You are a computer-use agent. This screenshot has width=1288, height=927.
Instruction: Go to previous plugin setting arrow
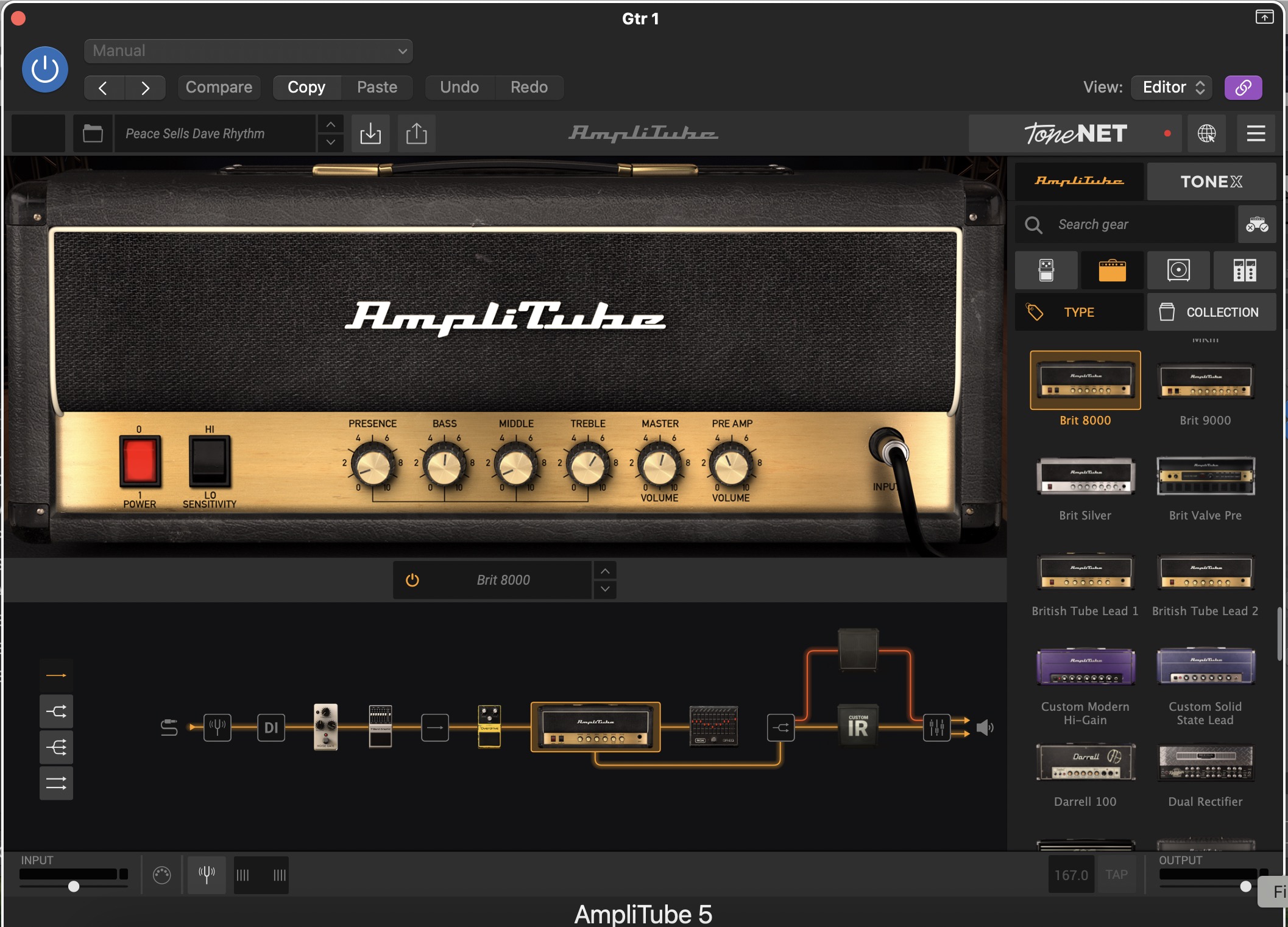pyautogui.click(x=104, y=88)
